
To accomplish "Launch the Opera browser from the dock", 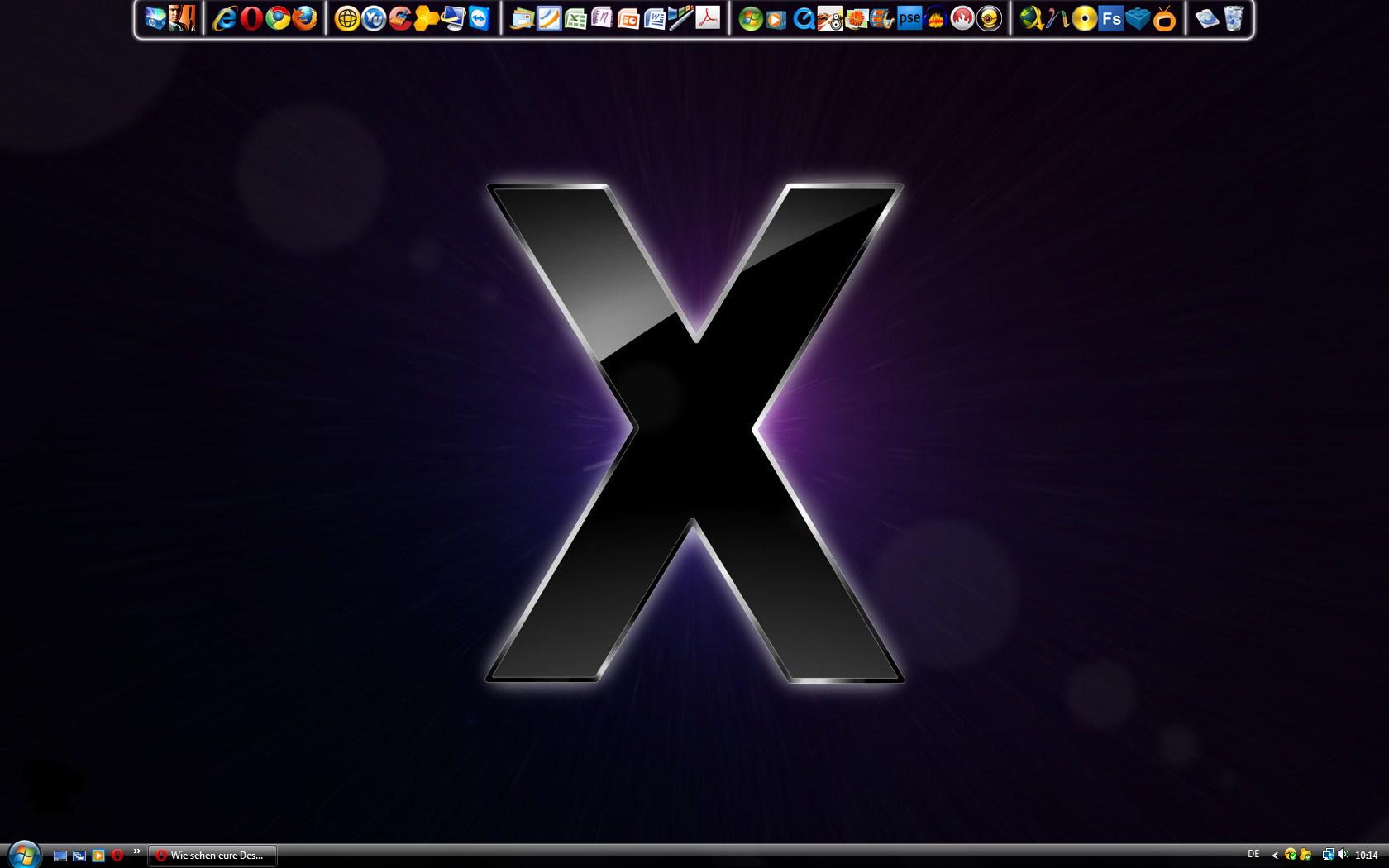I will tap(251, 18).
